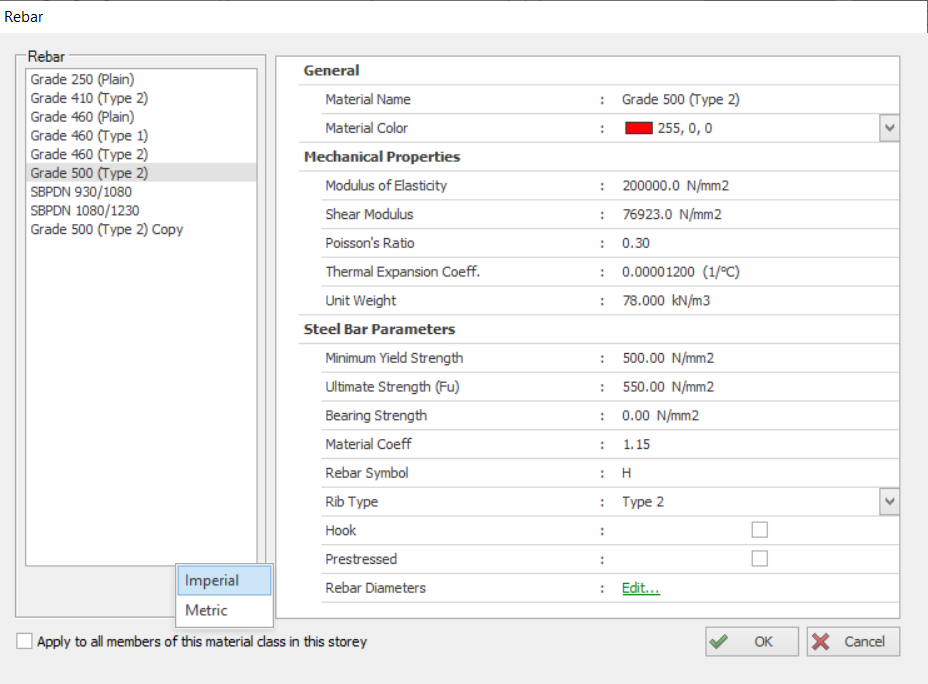Viewport: 928px width, 684px height.
Task: Choose Imperial from the units menu
Action: [x=224, y=581]
